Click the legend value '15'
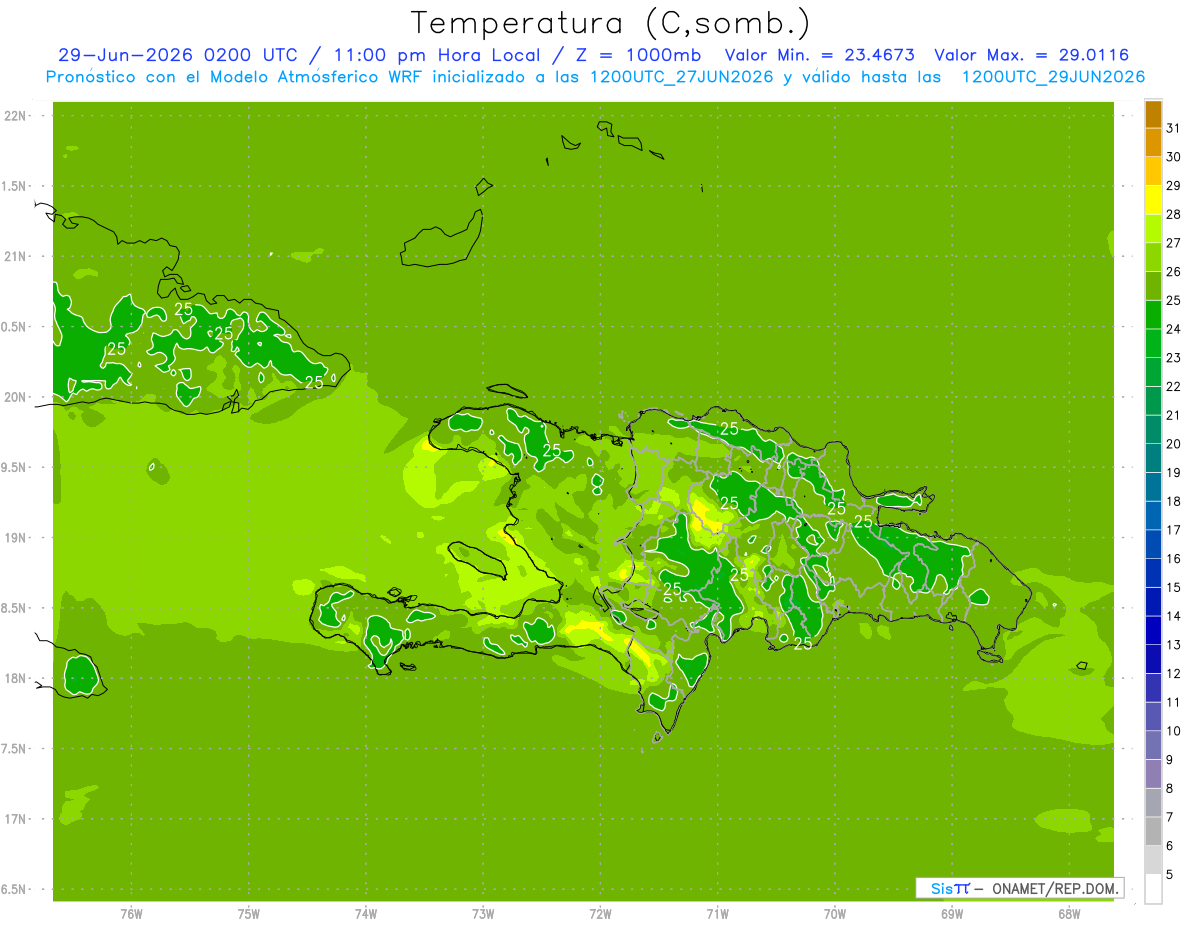The height and width of the screenshot is (927, 1200). [x=1173, y=588]
